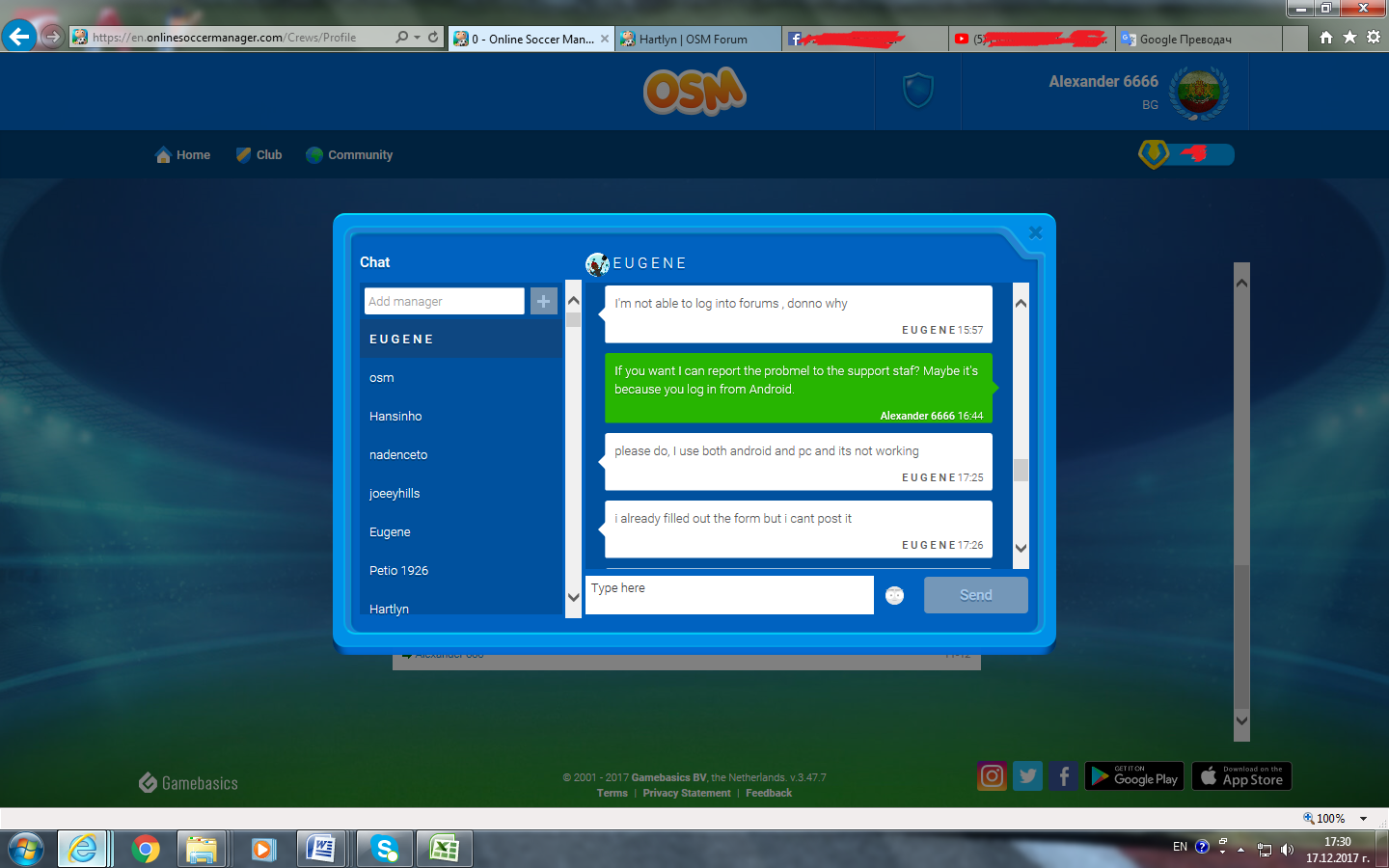Click manager list scroll down arrow
This screenshot has height=868, width=1389.
click(573, 597)
